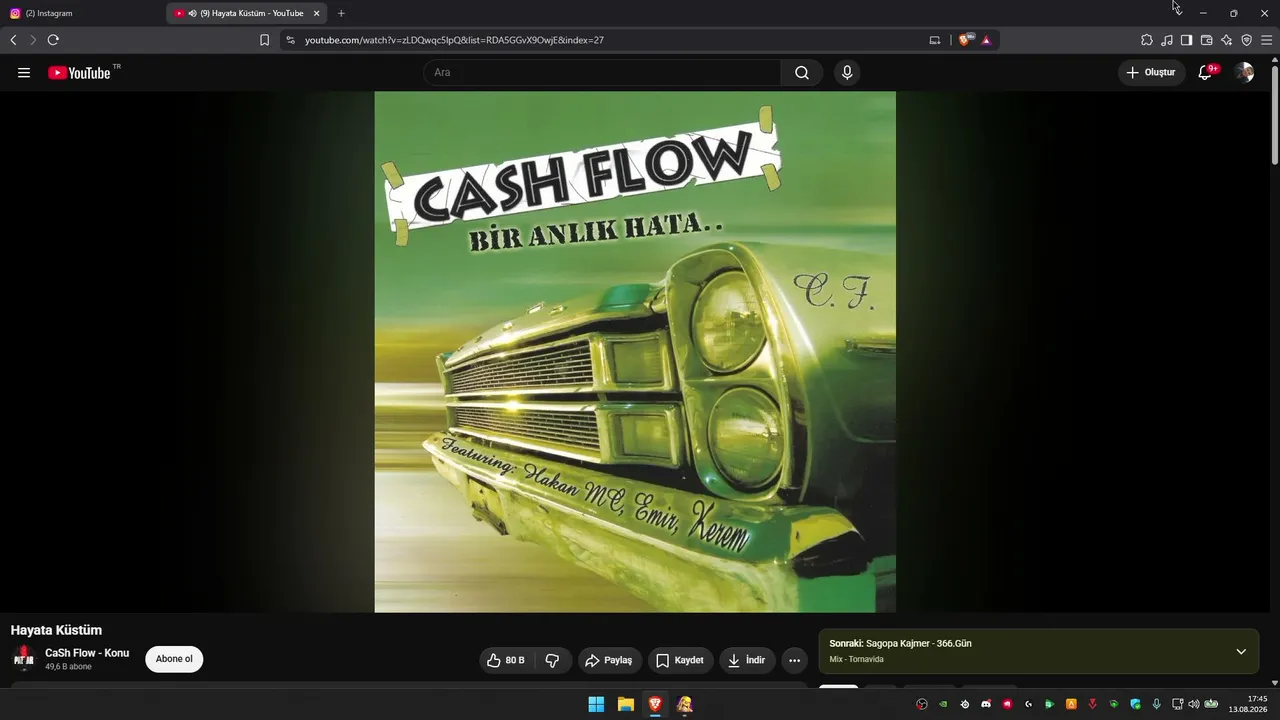The width and height of the screenshot is (1280, 720).
Task: Download with the İndir button
Action: [x=747, y=660]
